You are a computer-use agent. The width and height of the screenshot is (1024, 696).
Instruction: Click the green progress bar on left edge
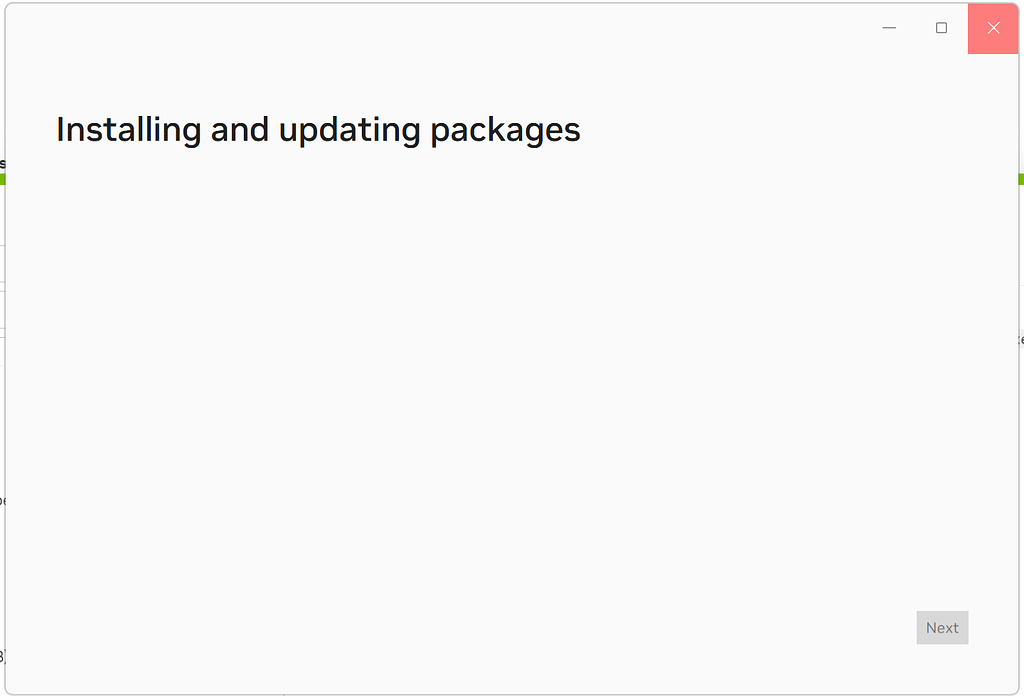point(3,179)
